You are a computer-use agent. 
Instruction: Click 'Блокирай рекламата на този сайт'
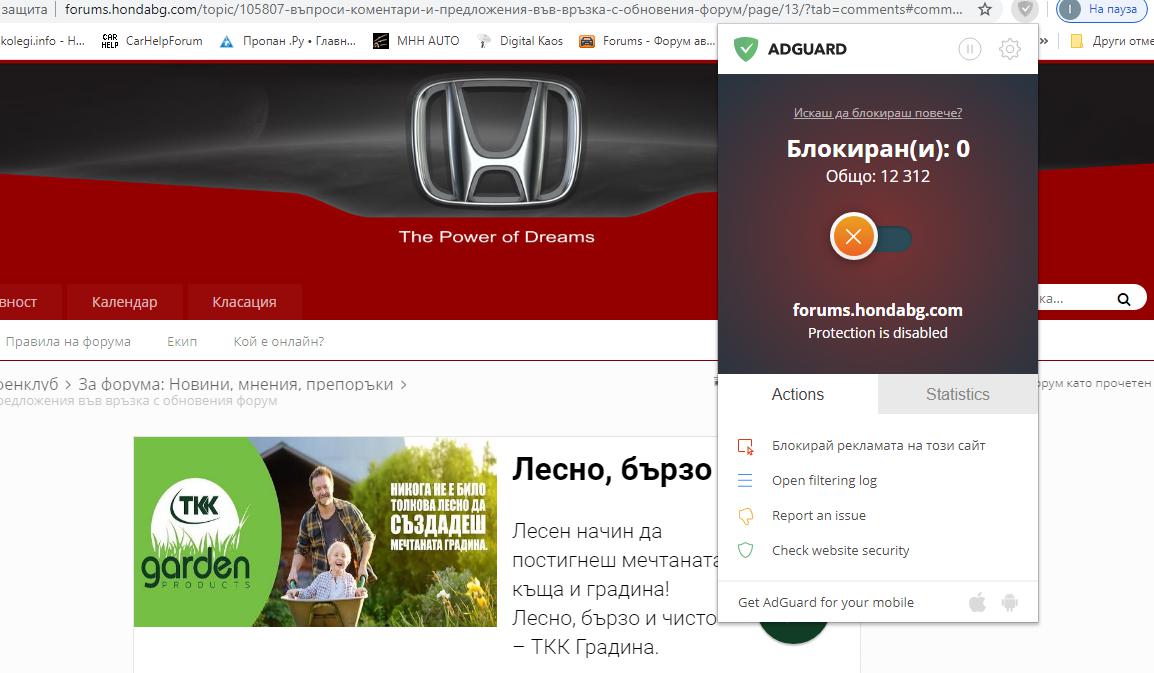coord(878,445)
